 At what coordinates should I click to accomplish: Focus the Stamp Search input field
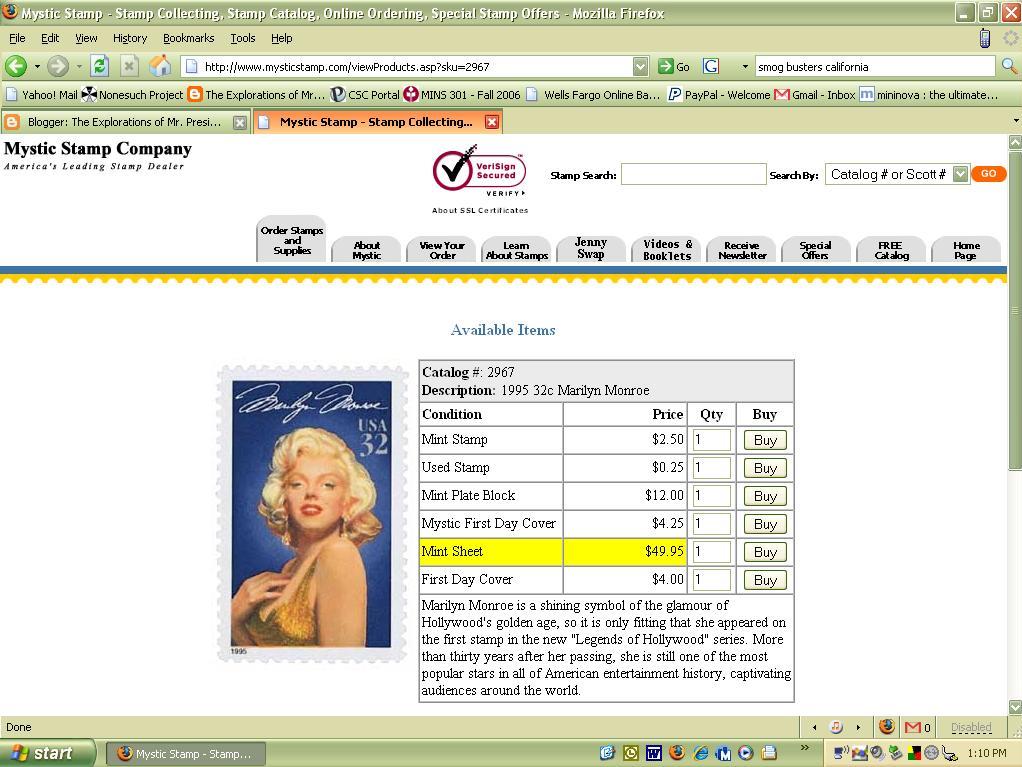coord(694,174)
